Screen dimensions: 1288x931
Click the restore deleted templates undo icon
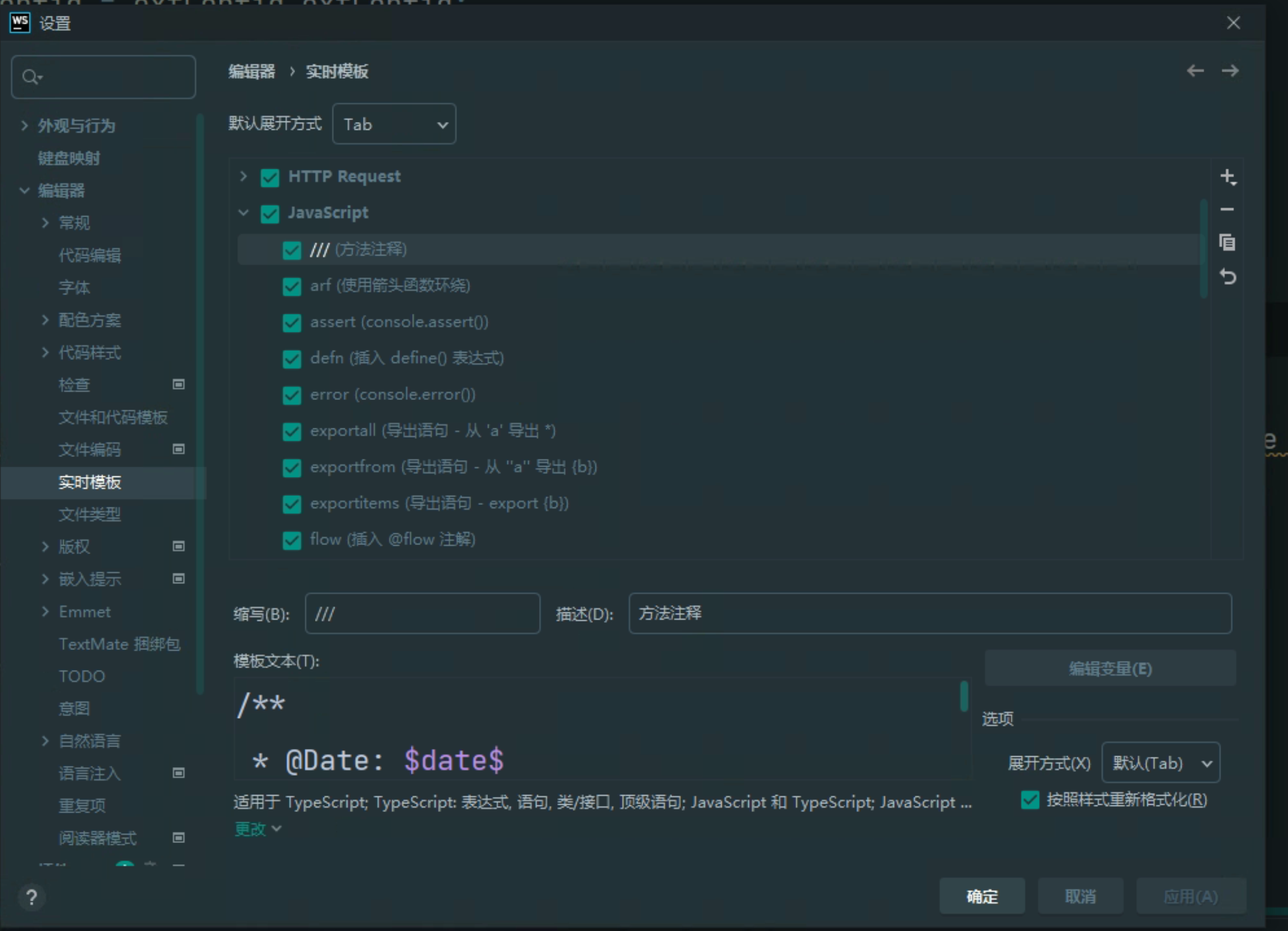1227,277
